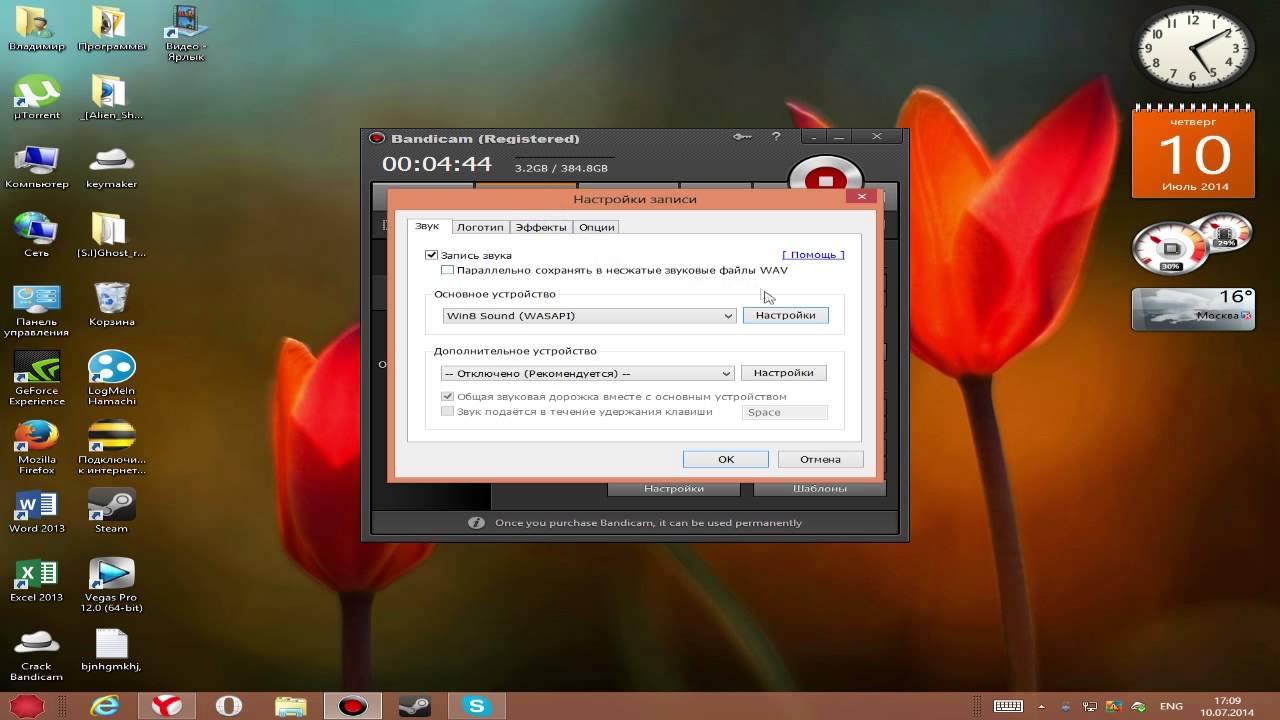Click Настройки beside Win8 Sound device

click(786, 315)
